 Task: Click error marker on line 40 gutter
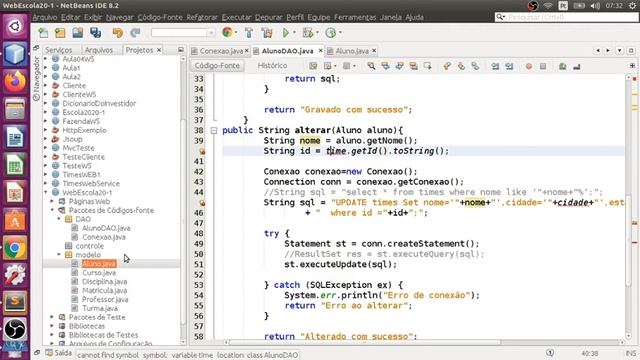click(202, 151)
